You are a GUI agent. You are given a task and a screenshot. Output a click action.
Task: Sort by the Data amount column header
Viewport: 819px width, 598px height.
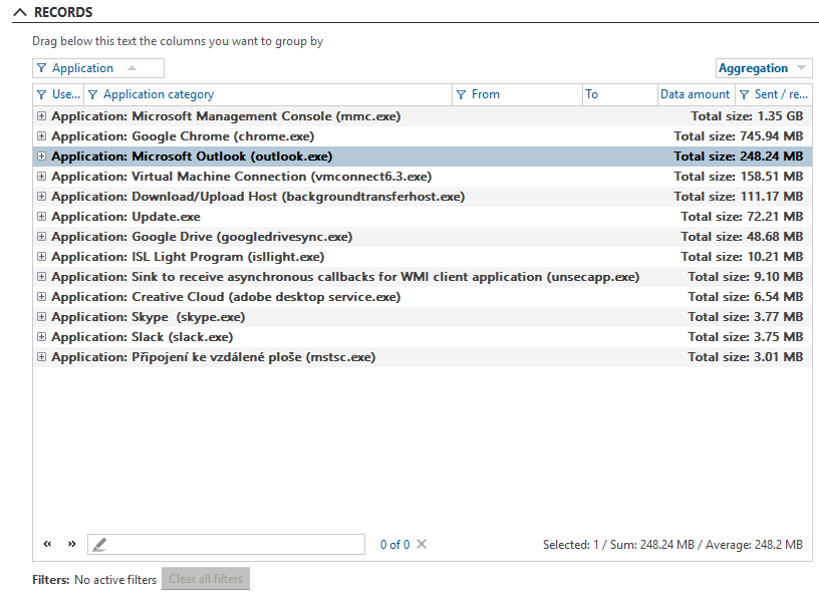(695, 95)
